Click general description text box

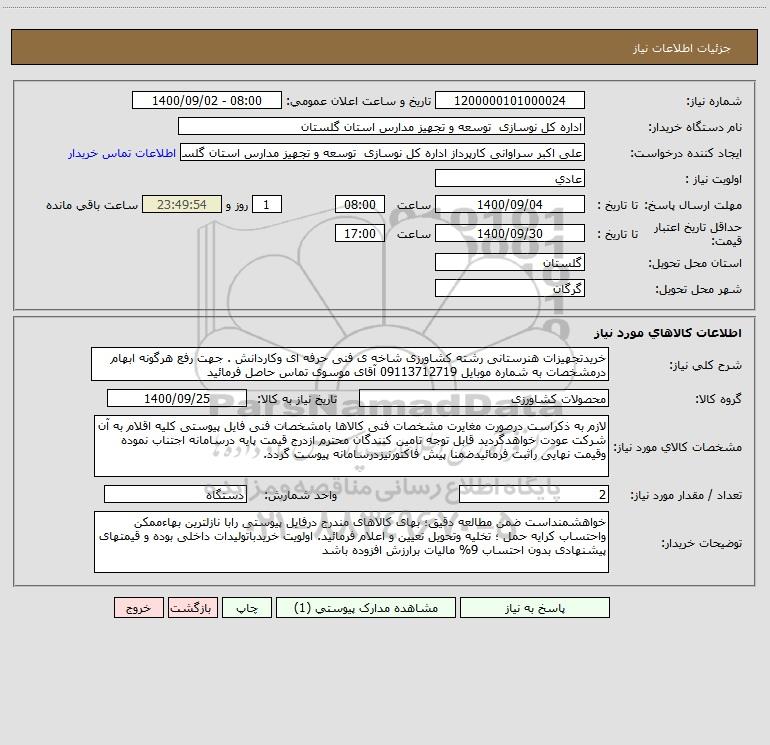click(350, 365)
